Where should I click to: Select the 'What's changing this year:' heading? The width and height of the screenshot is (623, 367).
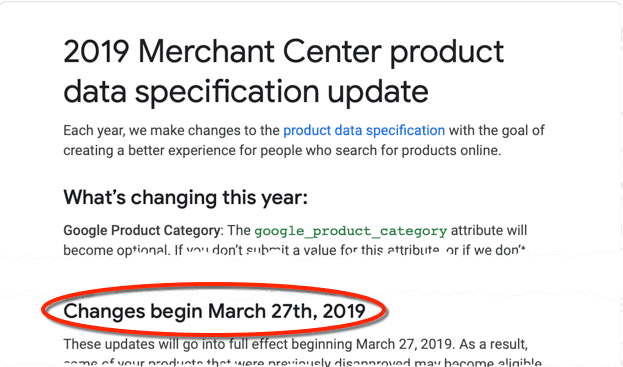coord(186,197)
